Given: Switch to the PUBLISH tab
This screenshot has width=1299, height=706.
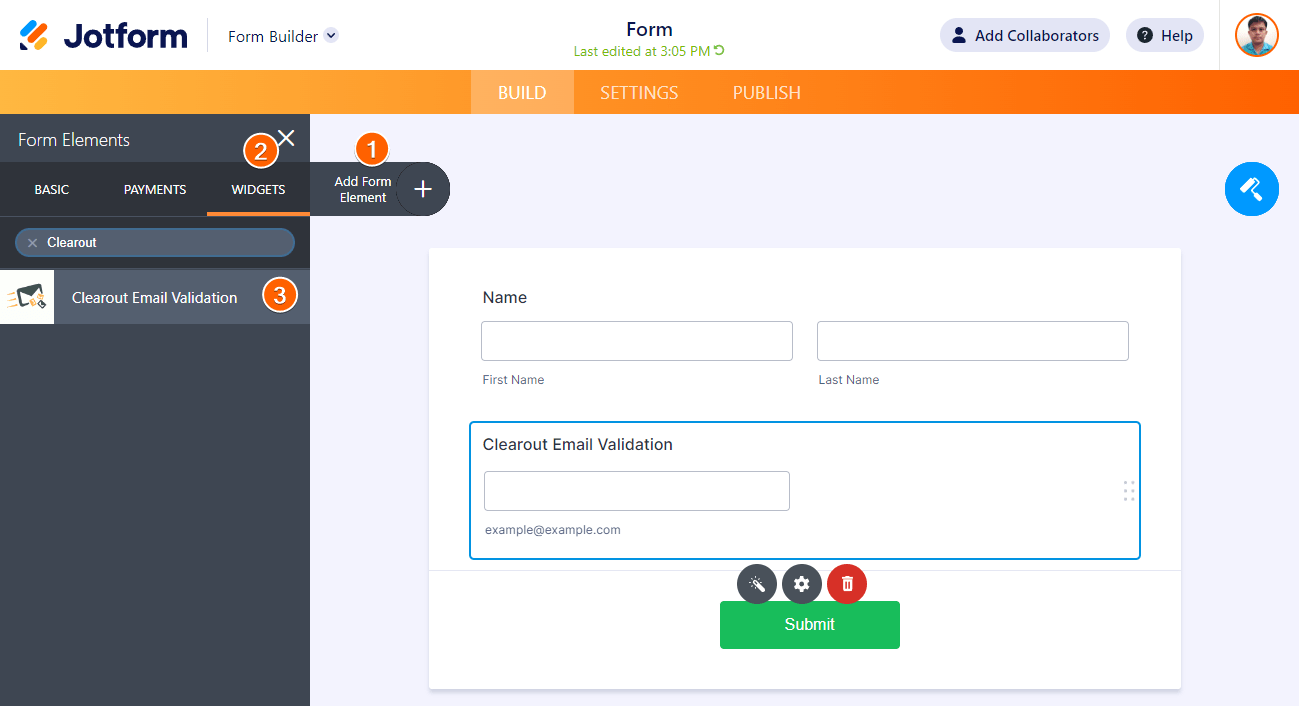Looking at the screenshot, I should coord(767,92).
